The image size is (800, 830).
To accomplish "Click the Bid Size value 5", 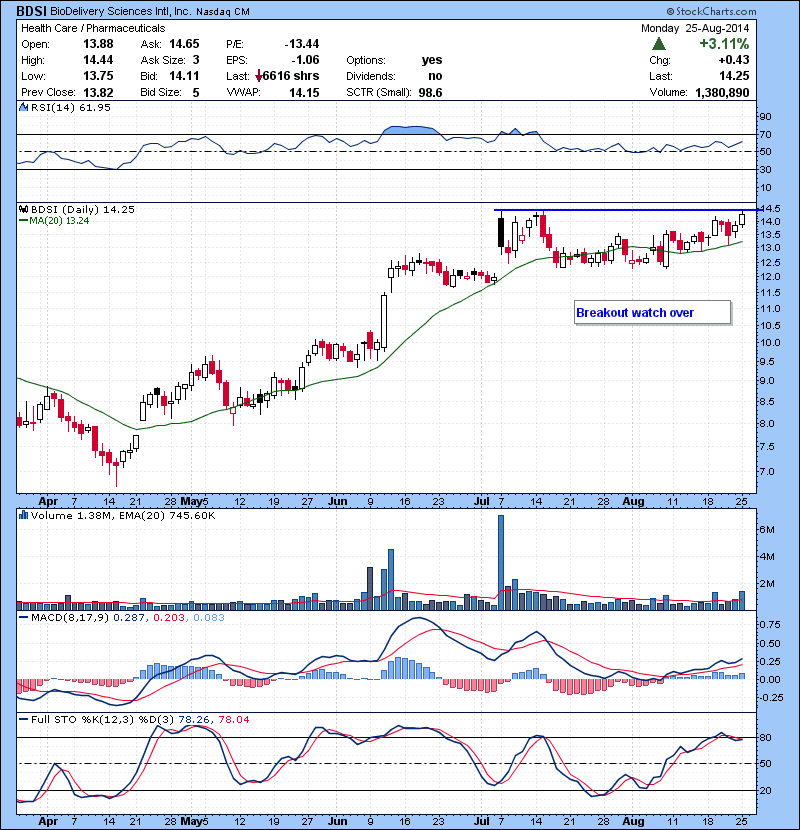I will (x=196, y=93).
